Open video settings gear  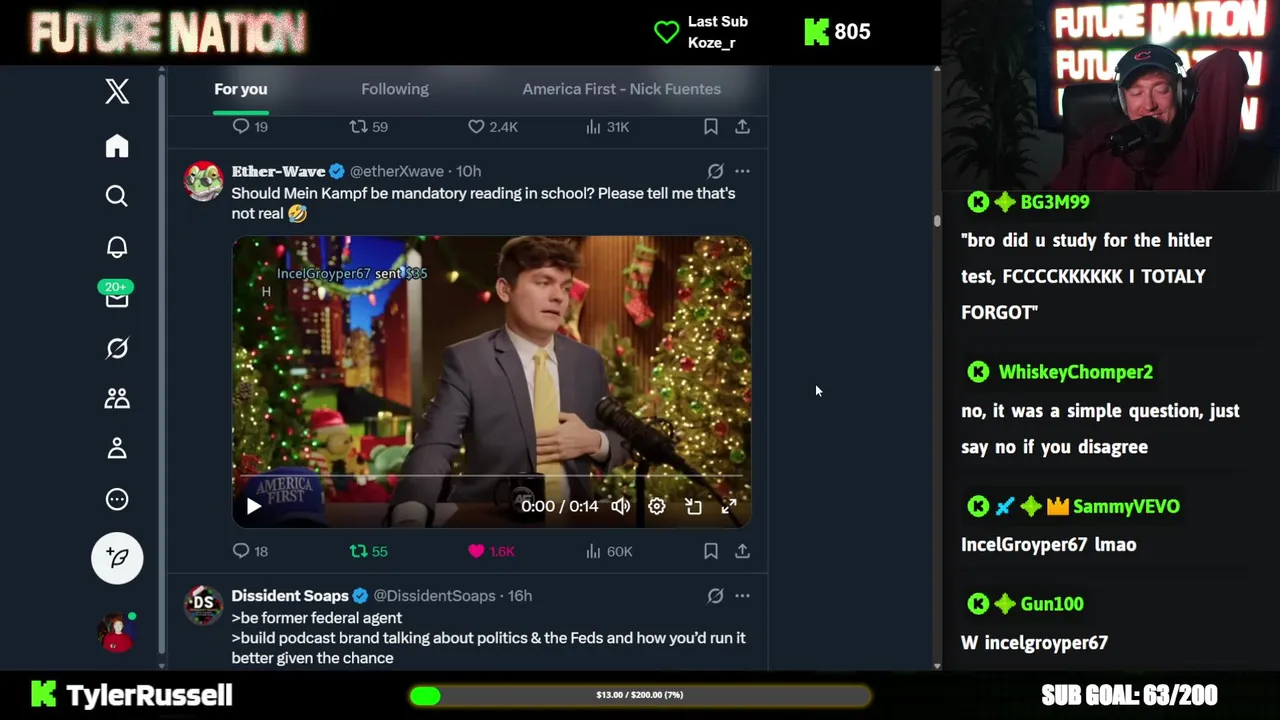(x=657, y=506)
